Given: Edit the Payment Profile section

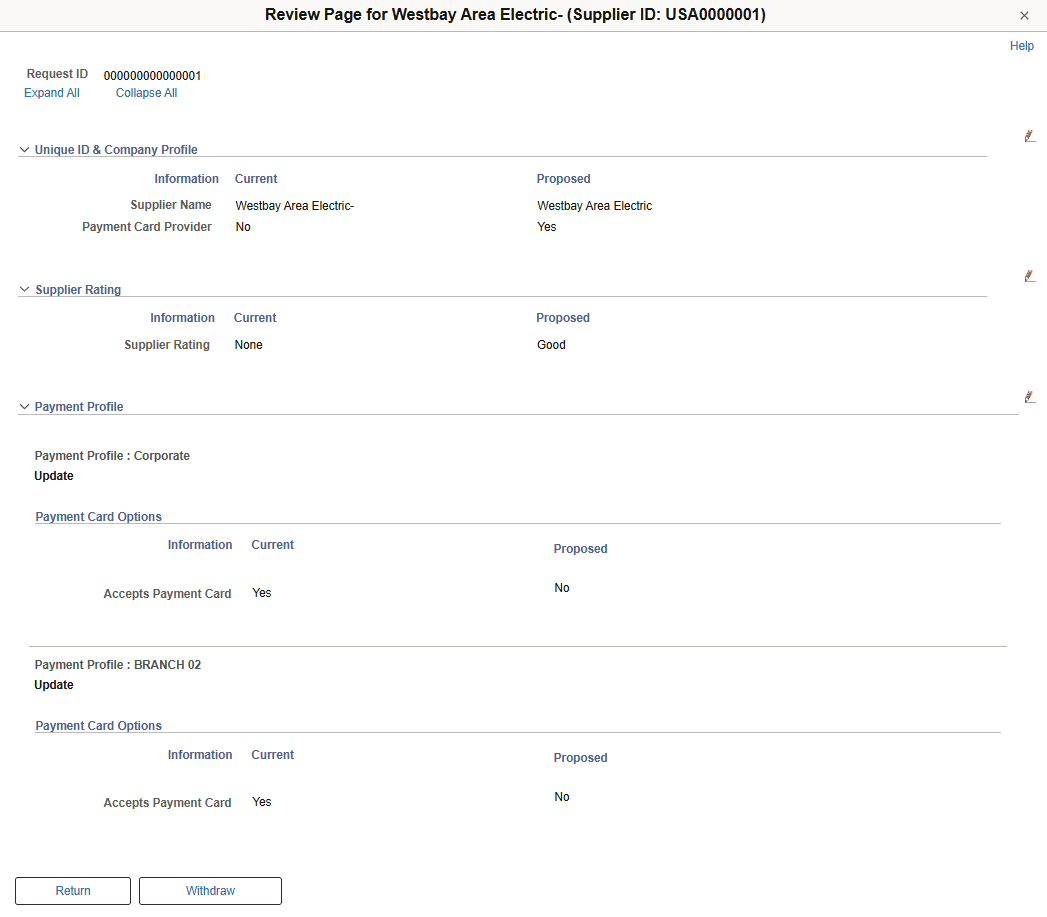Looking at the screenshot, I should [x=1030, y=396].
